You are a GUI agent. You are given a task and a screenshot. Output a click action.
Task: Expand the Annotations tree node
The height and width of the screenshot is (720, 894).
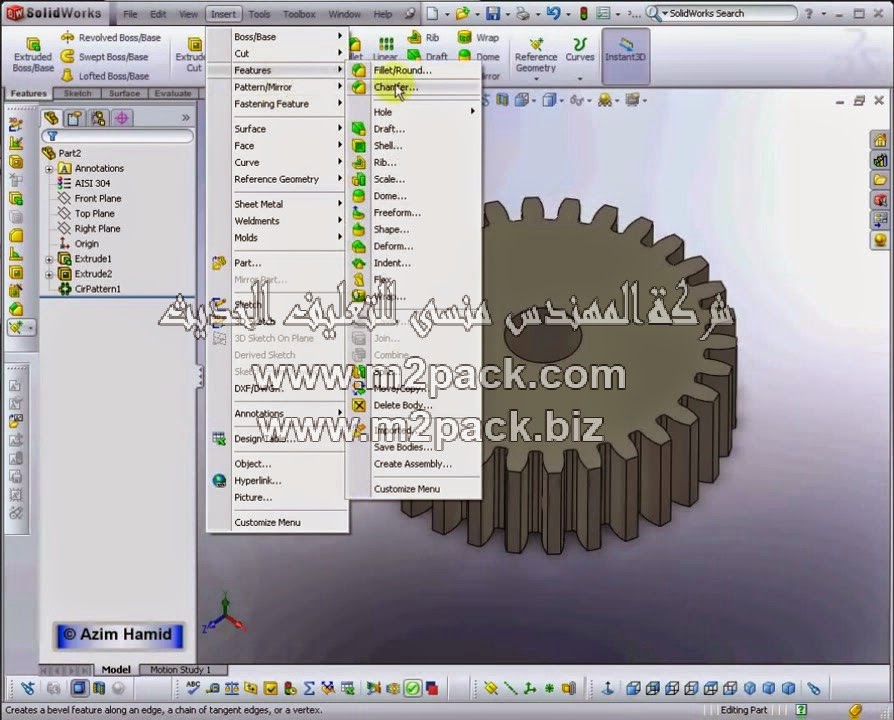click(x=49, y=169)
